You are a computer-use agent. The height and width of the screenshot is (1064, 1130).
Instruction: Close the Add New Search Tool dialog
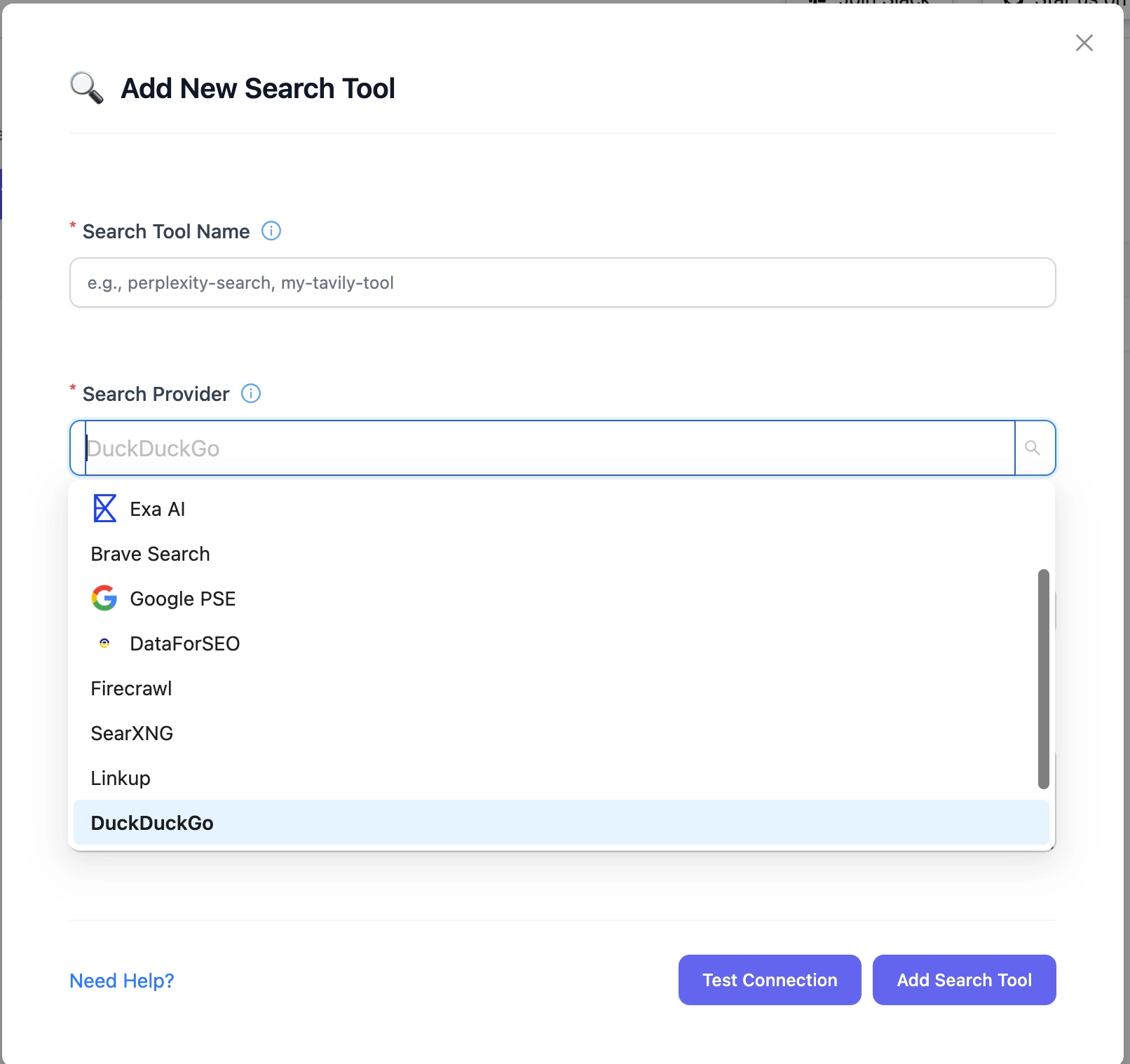pyautogui.click(x=1084, y=43)
